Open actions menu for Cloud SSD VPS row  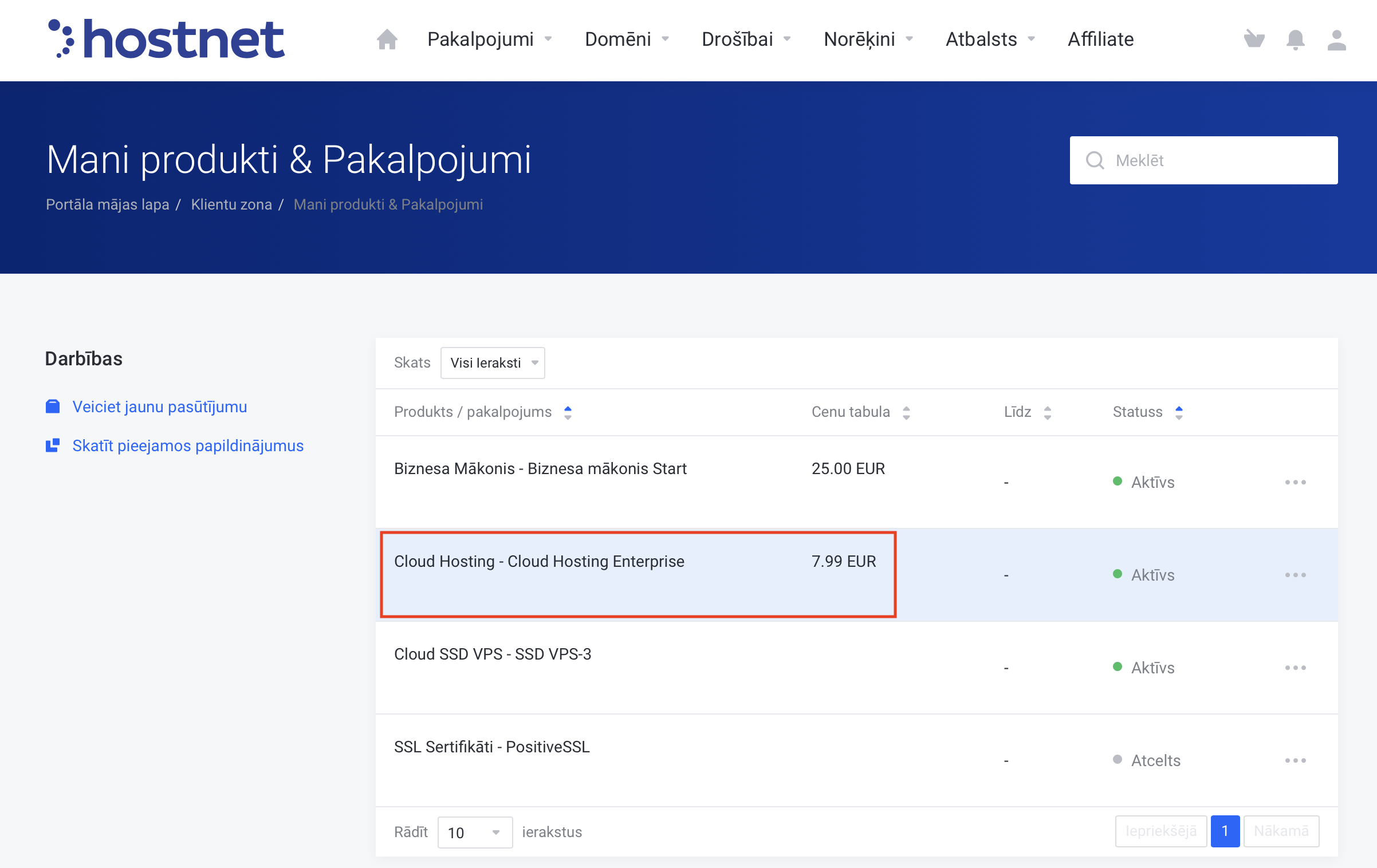tap(1295, 668)
